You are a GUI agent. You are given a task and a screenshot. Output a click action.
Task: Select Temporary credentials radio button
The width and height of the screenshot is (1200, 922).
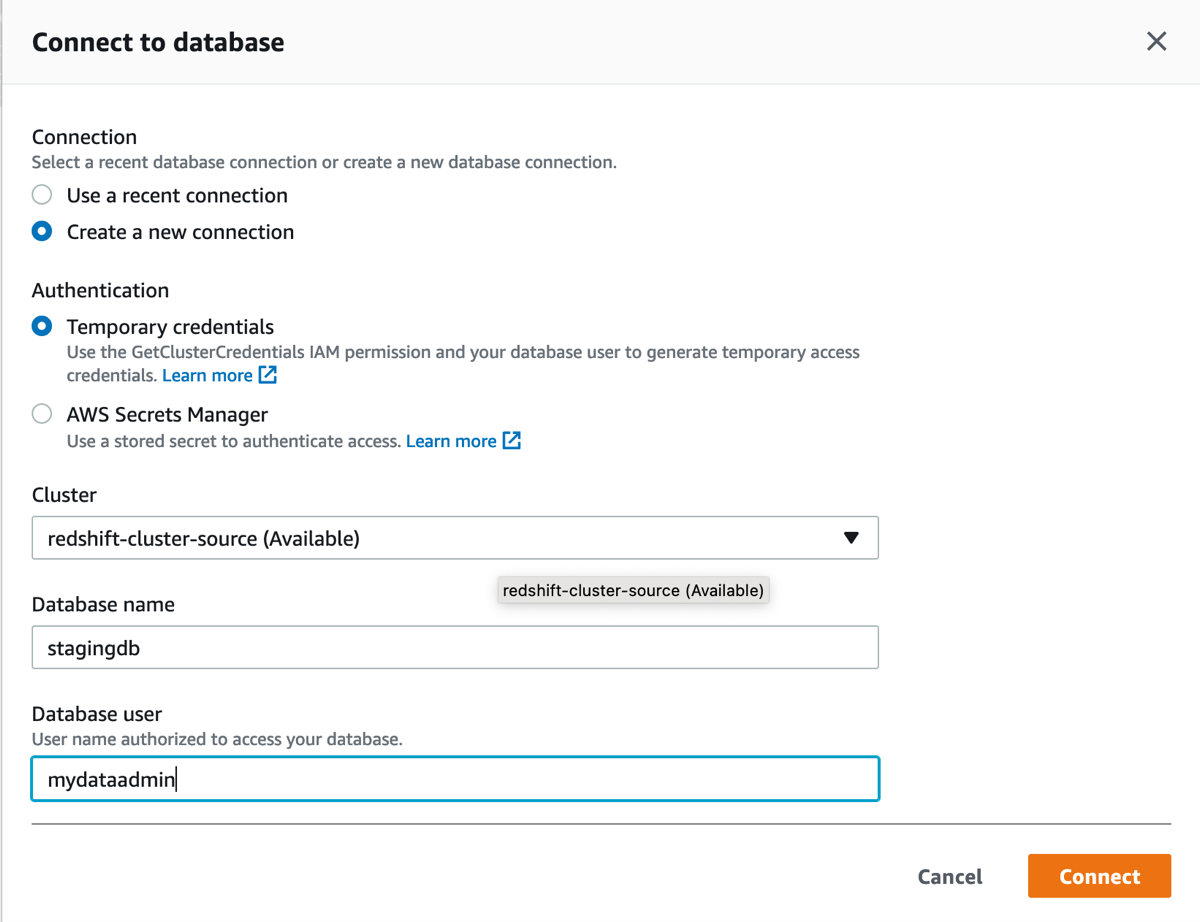coord(42,327)
